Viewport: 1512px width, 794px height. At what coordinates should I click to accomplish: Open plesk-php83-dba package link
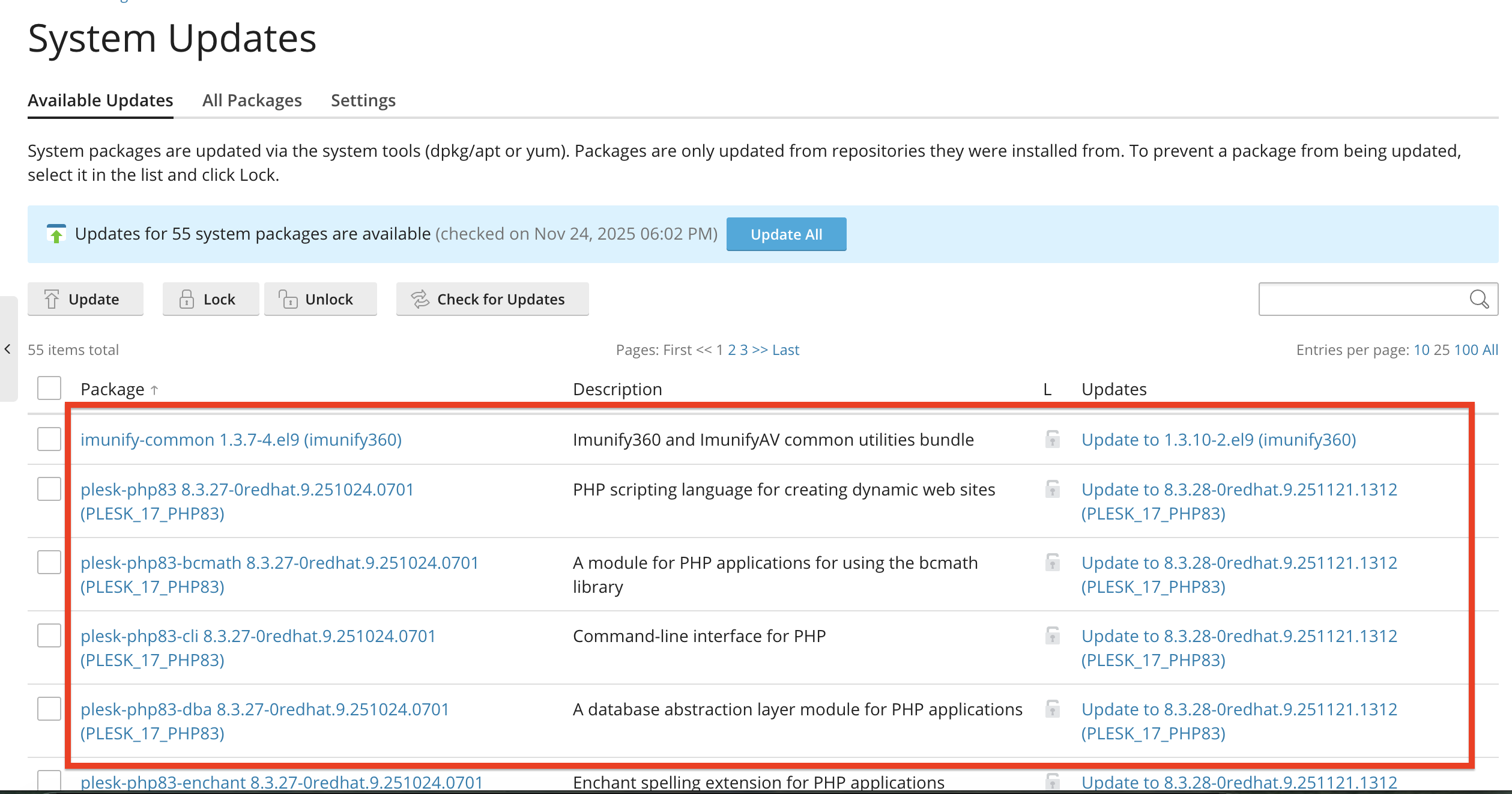(x=265, y=721)
